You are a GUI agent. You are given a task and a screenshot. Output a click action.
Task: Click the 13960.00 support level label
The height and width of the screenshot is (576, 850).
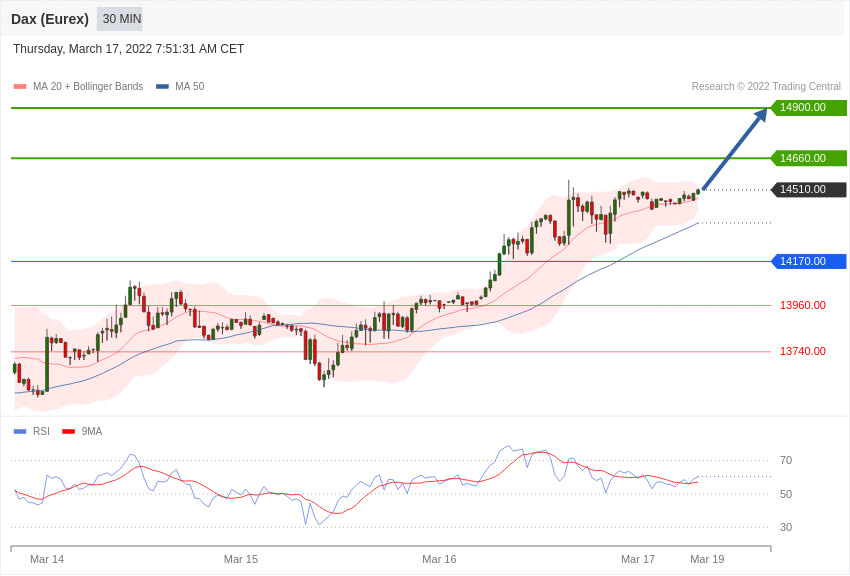pos(803,305)
